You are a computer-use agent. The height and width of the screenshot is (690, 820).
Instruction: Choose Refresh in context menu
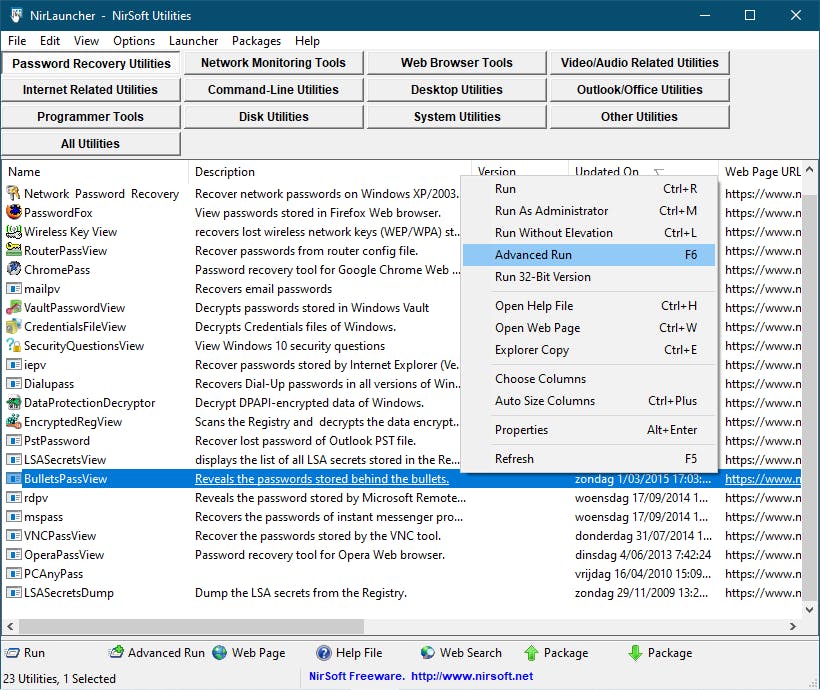pyautogui.click(x=589, y=459)
